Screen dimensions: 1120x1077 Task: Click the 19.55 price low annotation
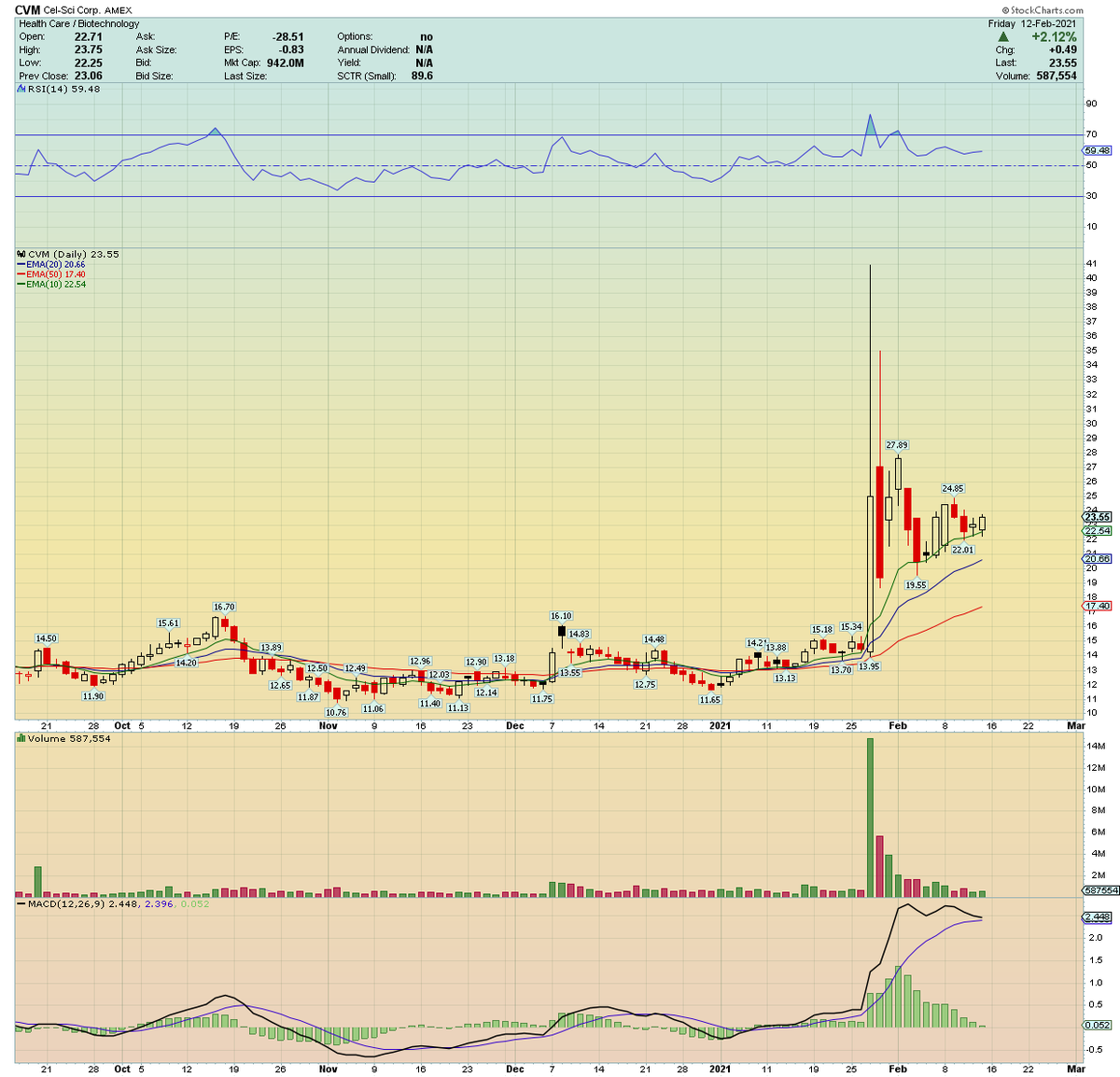[x=916, y=585]
